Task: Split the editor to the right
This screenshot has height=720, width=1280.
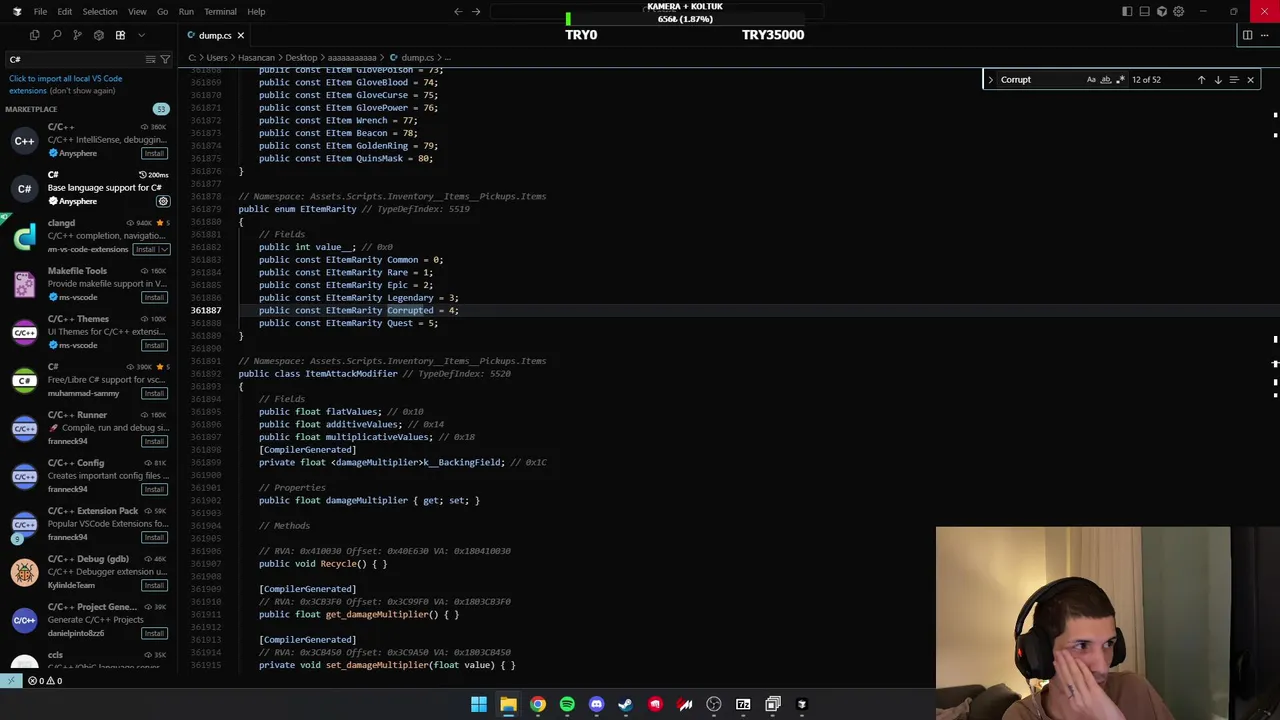Action: click(1247, 35)
